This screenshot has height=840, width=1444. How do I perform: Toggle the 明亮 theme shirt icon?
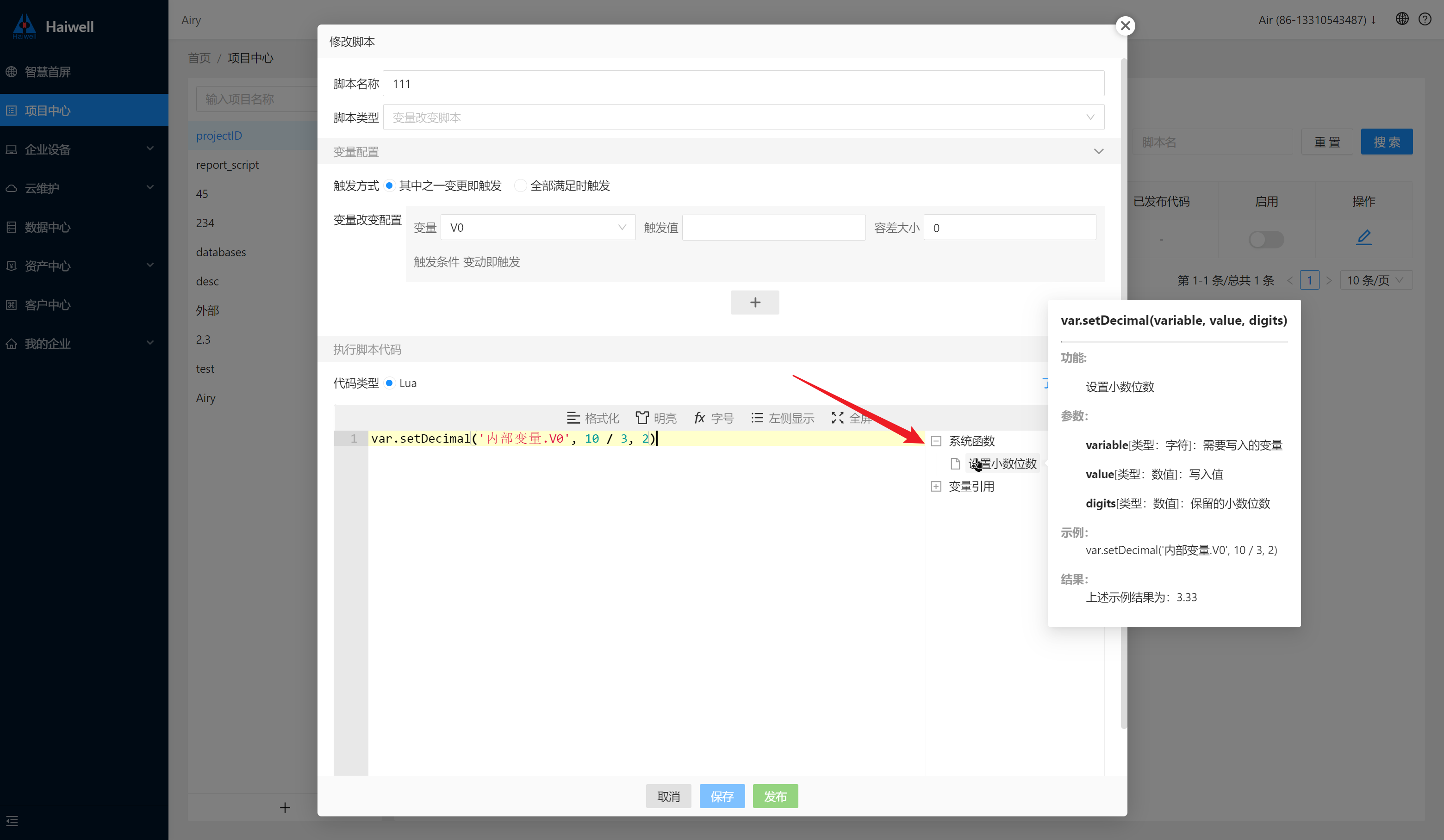tap(642, 418)
